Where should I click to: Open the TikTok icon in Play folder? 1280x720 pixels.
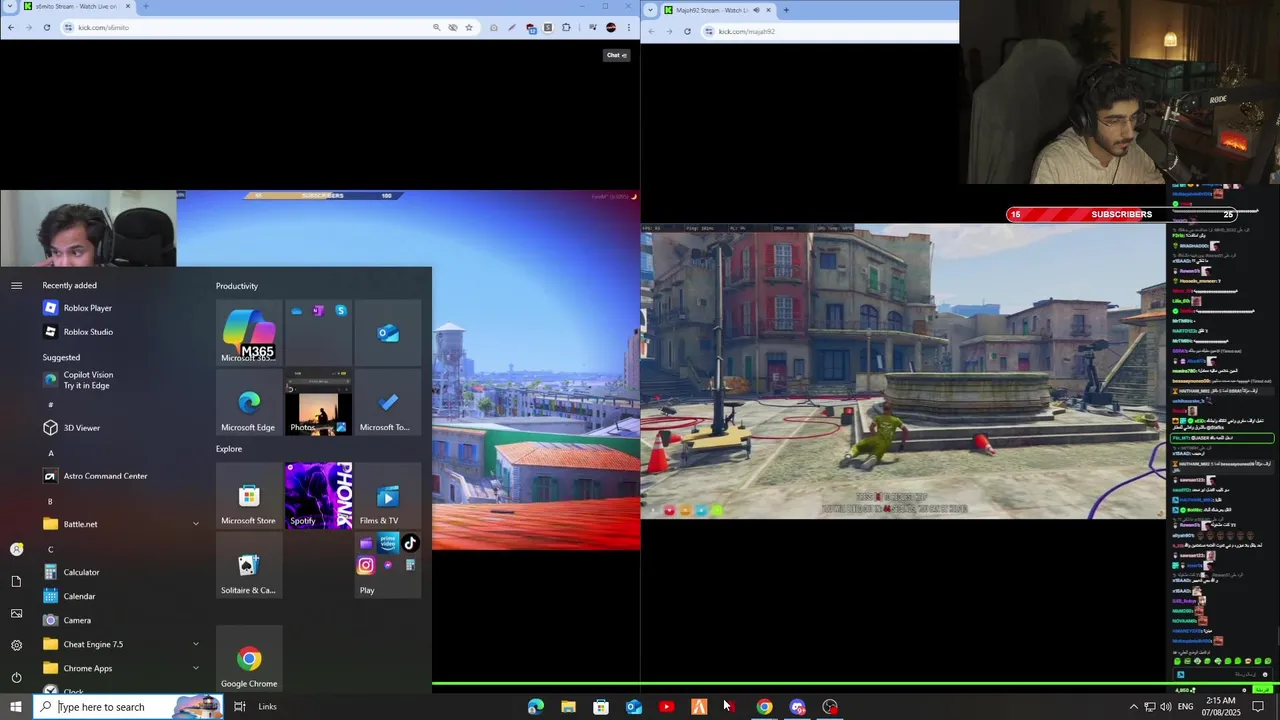[x=410, y=543]
